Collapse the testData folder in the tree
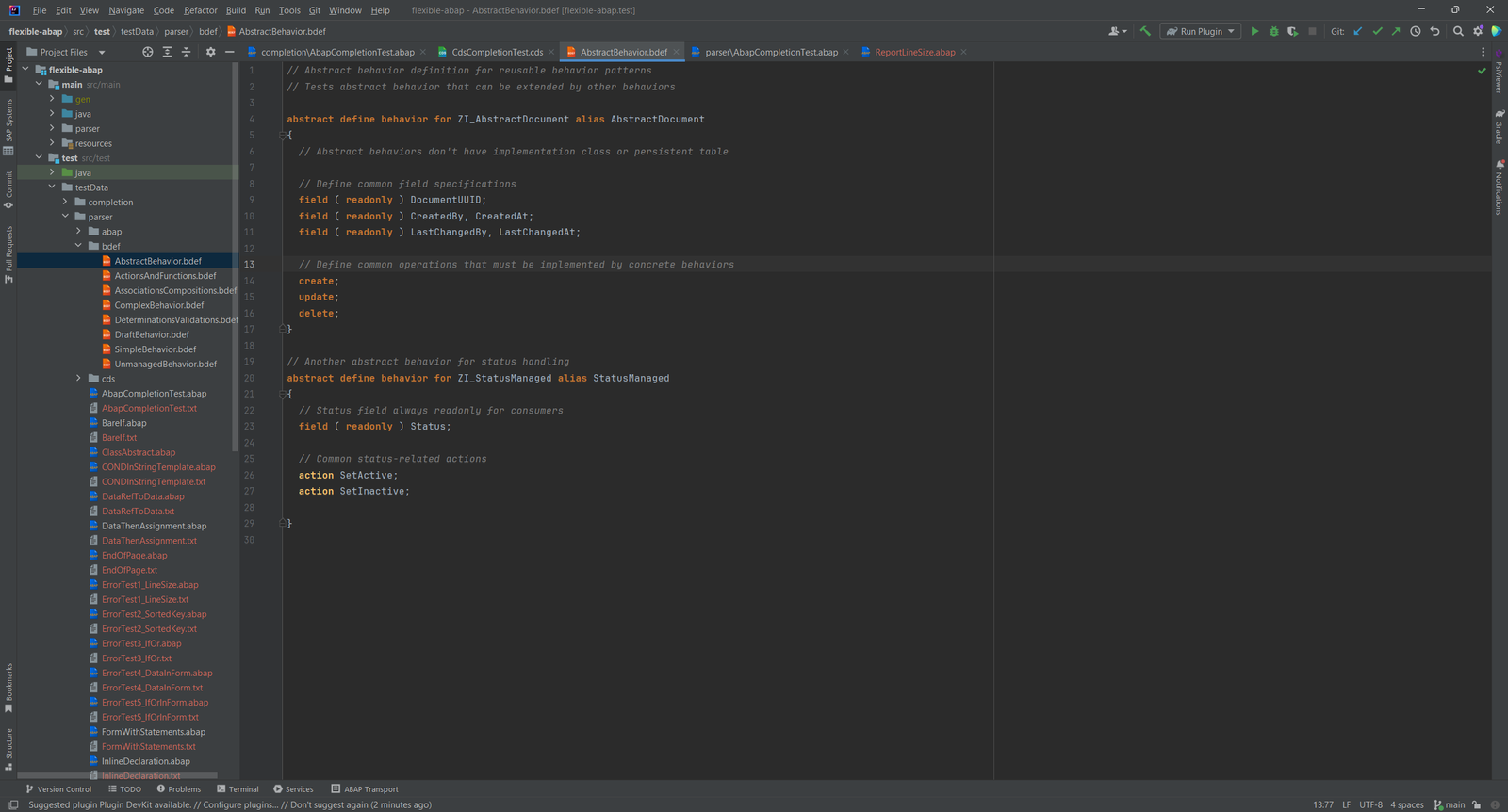Screen dimensions: 1508x812 click(x=53, y=187)
